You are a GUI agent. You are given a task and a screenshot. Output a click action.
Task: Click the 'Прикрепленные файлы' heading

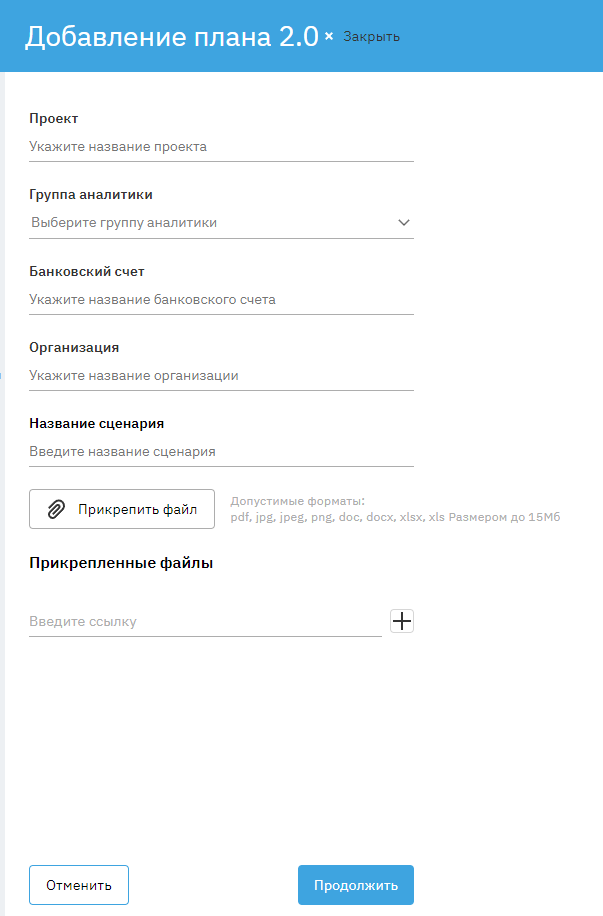(x=121, y=563)
